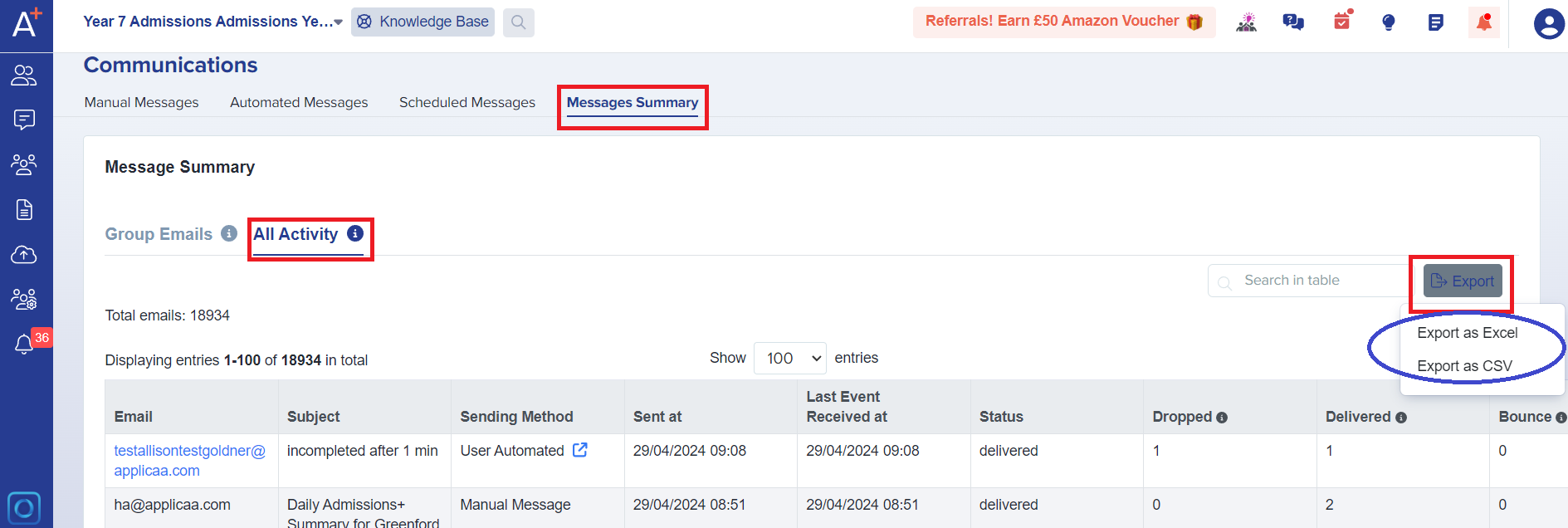The width and height of the screenshot is (1568, 528).
Task: Open the help chat question icon
Action: pos(1293,22)
